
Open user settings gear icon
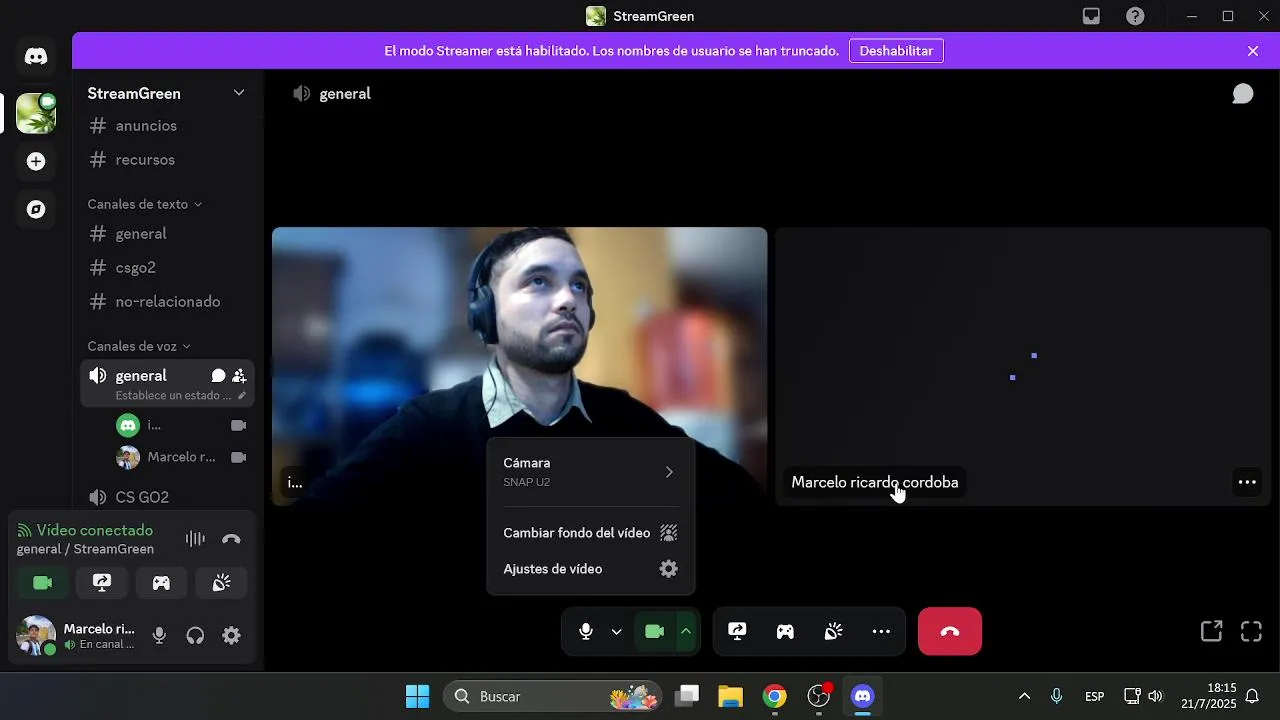[x=231, y=635]
